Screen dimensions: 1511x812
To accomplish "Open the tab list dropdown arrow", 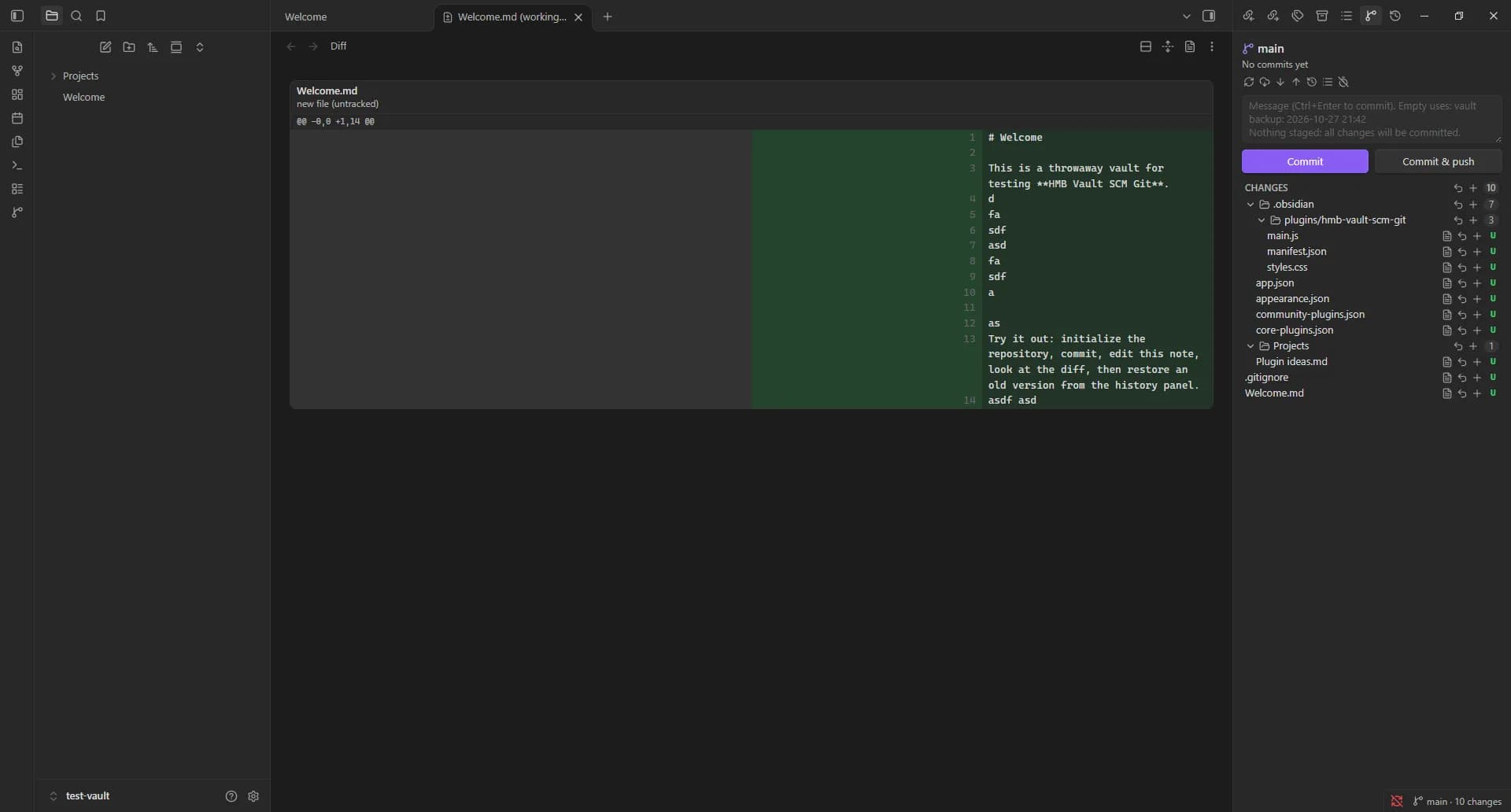I will pyautogui.click(x=1187, y=17).
